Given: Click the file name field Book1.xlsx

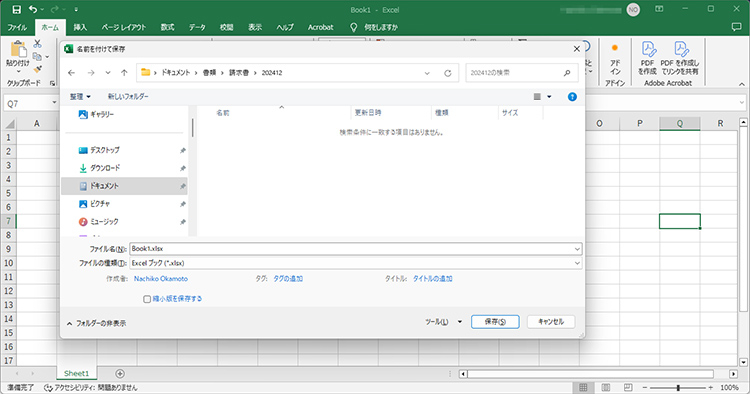Looking at the screenshot, I should (356, 249).
